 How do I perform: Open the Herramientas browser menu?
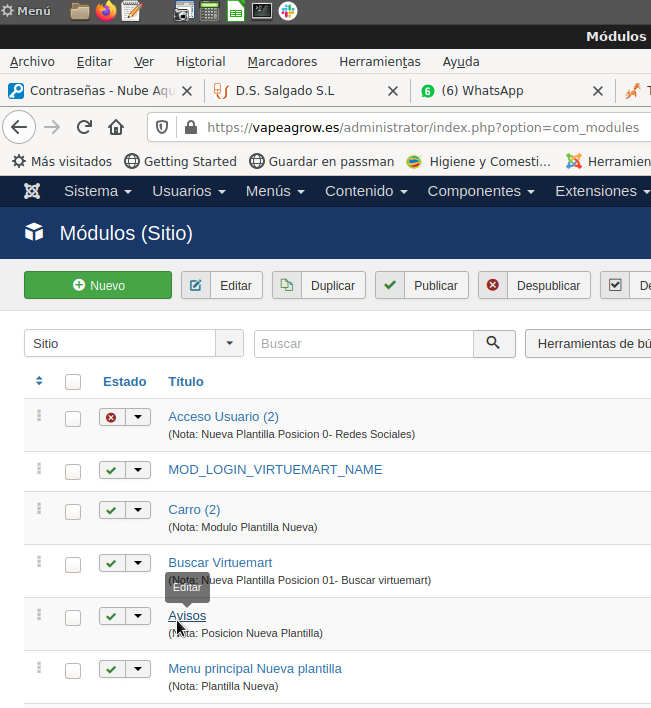click(x=380, y=62)
